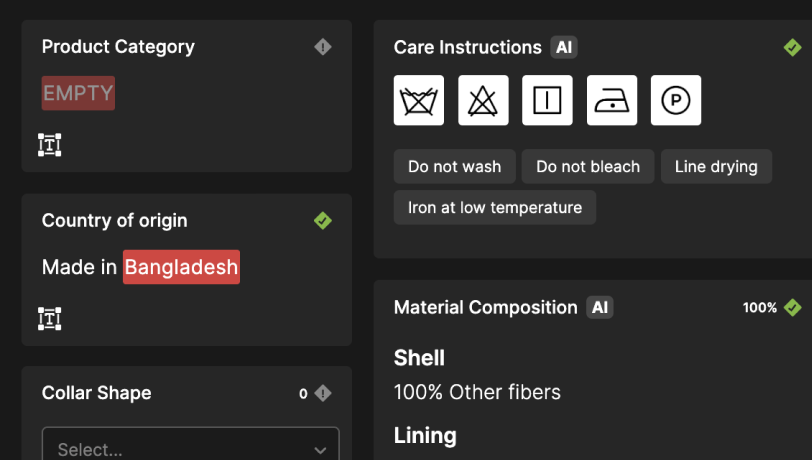Click the highlighted Bangladesh country value
This screenshot has width=812, height=460.
pos(181,267)
